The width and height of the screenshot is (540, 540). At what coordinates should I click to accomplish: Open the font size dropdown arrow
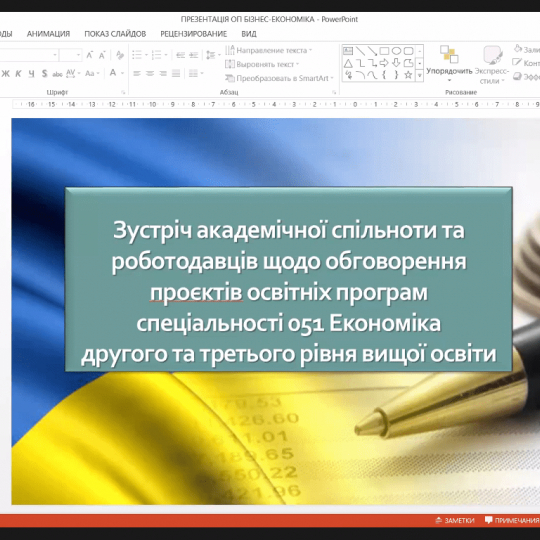79,55
